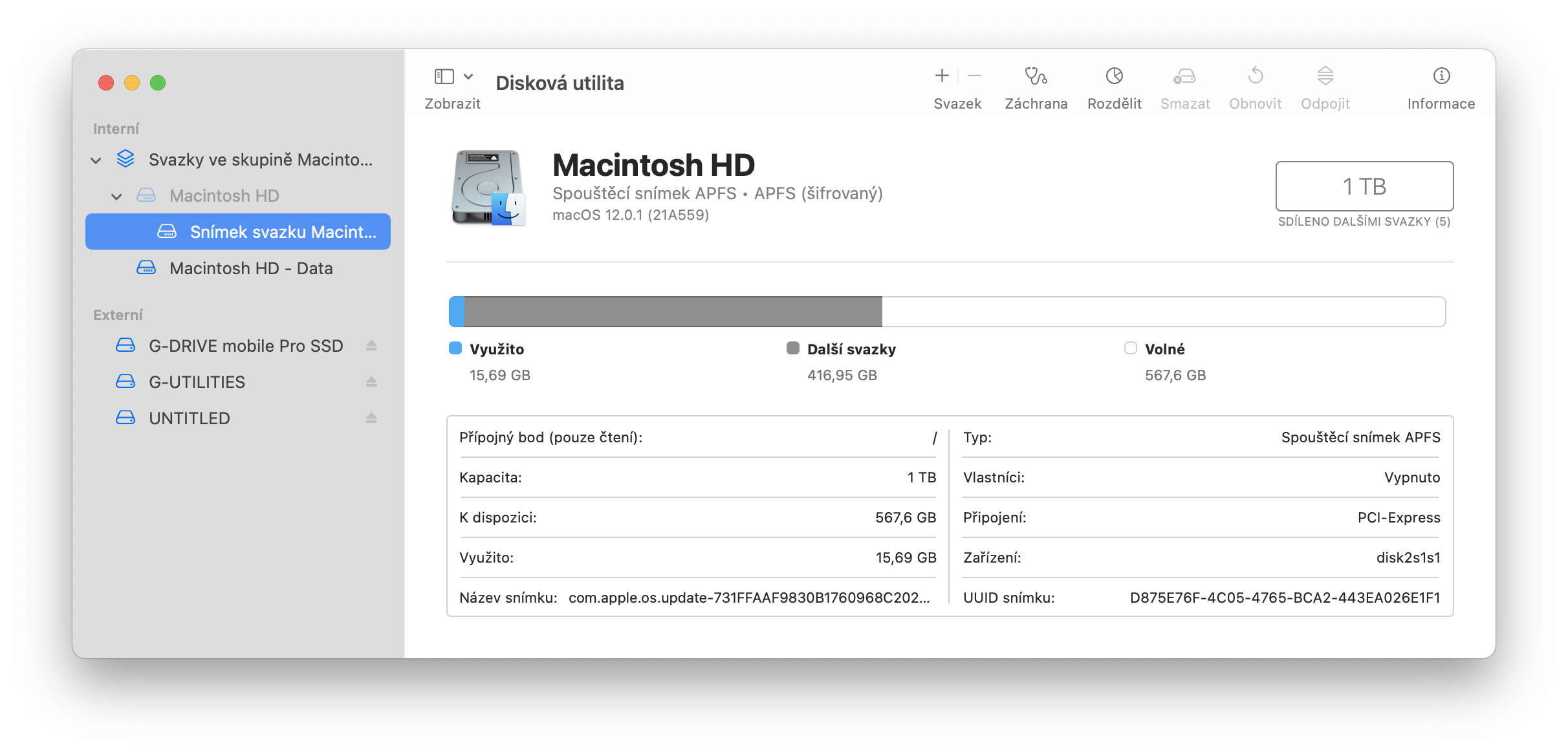
Task: Open the Zobrazit view dropdown arrow
Action: pos(468,76)
